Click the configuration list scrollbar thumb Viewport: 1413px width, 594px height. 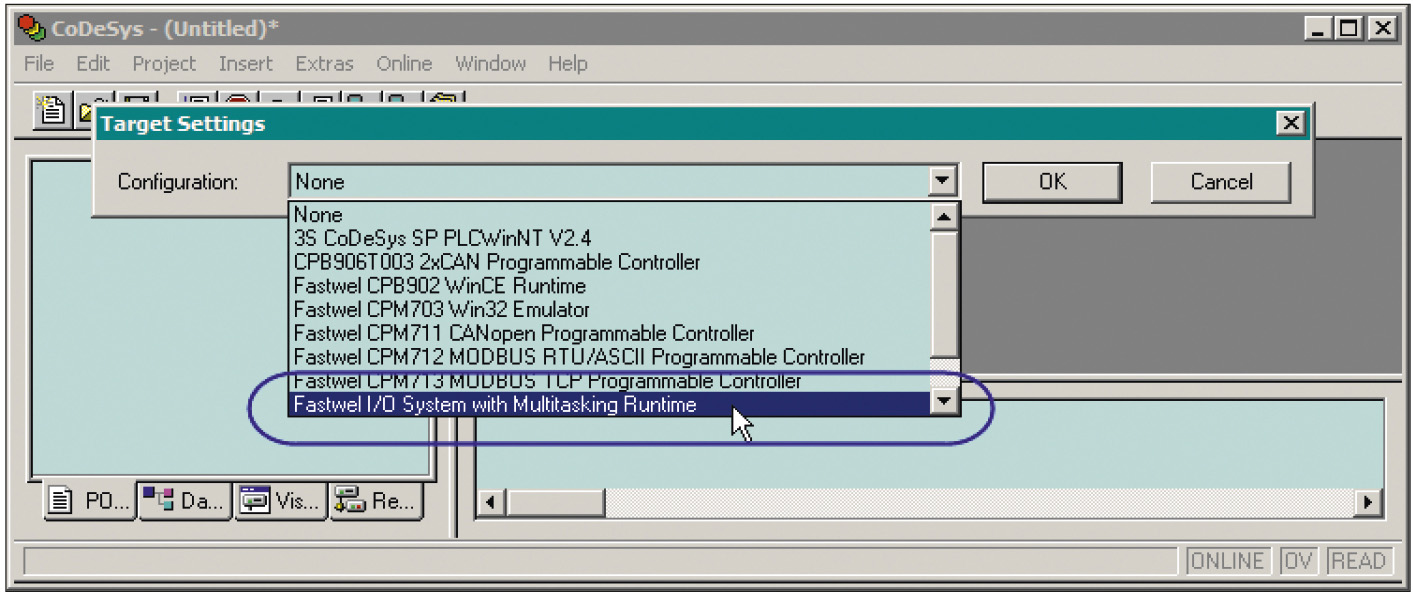click(944, 293)
